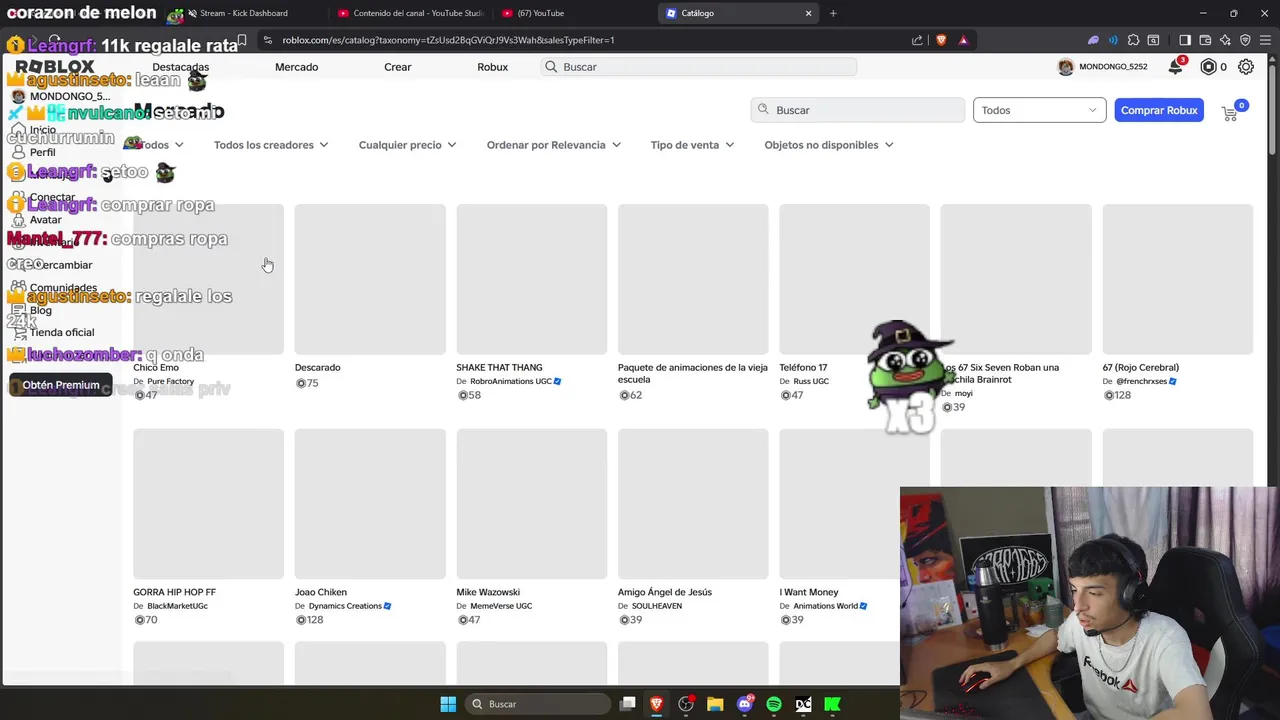Open the Descarado item thumbnail
Viewport: 1280px width, 720px height.
coord(370,279)
